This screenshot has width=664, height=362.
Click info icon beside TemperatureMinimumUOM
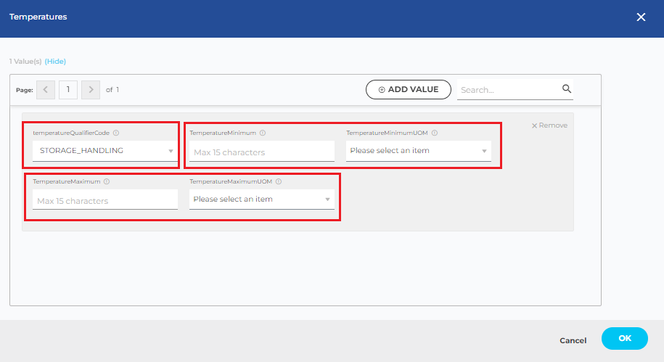click(x=434, y=133)
